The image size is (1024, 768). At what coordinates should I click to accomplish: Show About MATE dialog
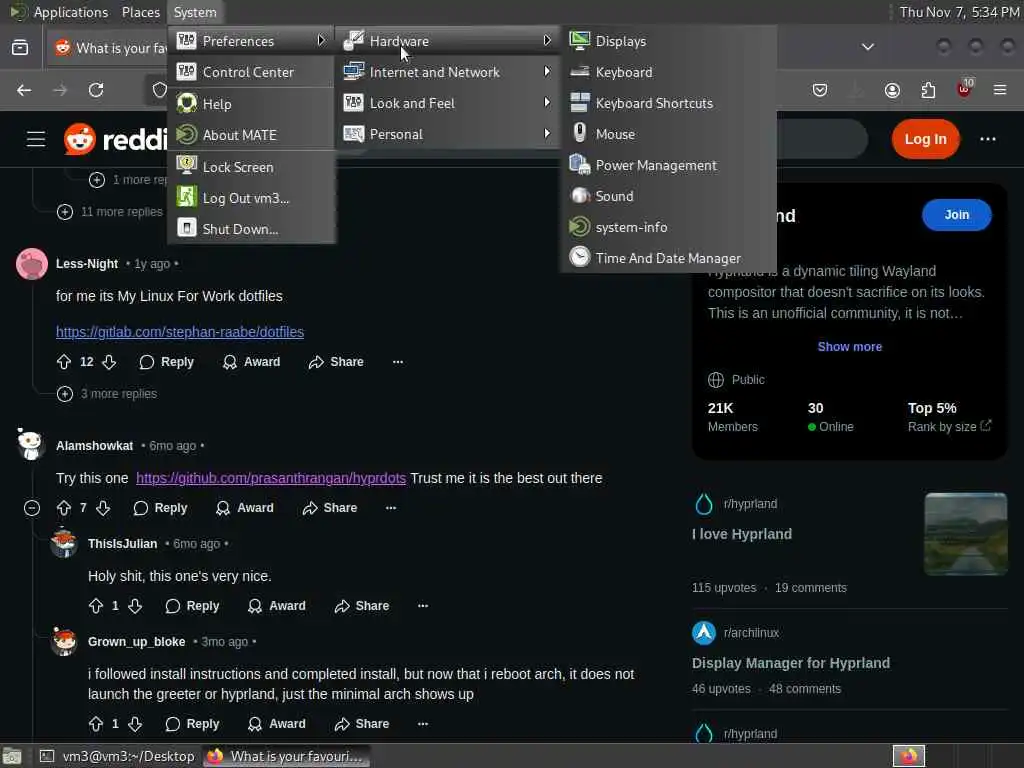pos(251,135)
